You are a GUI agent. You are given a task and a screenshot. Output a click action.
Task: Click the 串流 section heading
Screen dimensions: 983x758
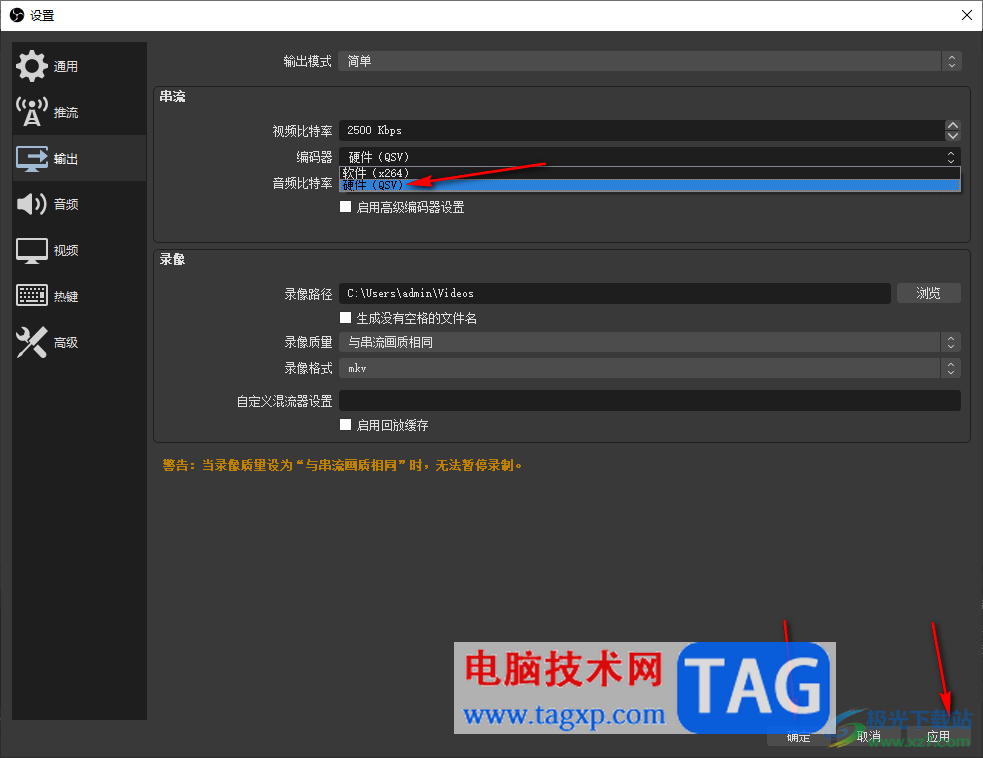click(172, 97)
